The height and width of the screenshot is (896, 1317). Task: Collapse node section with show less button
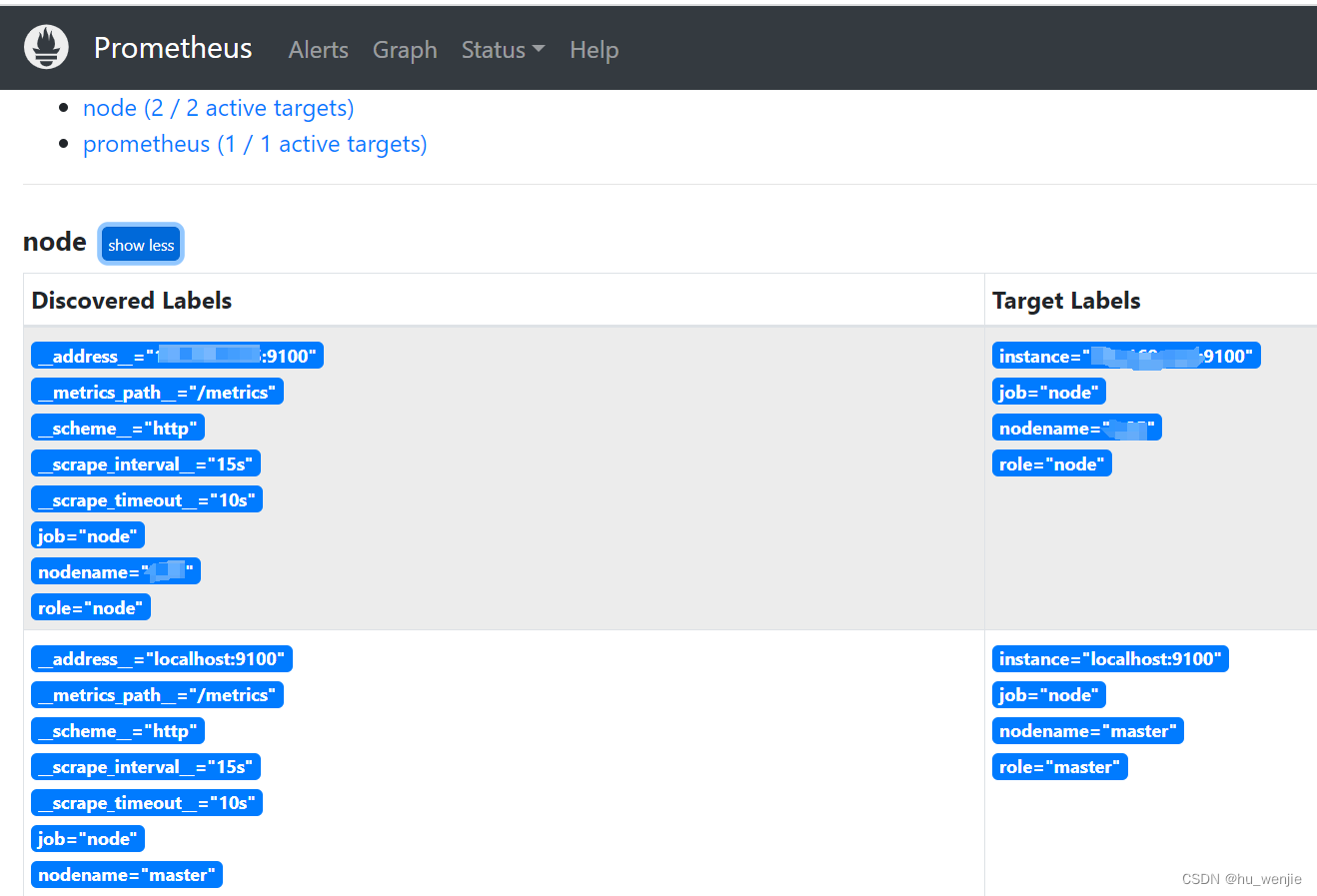[x=141, y=245]
